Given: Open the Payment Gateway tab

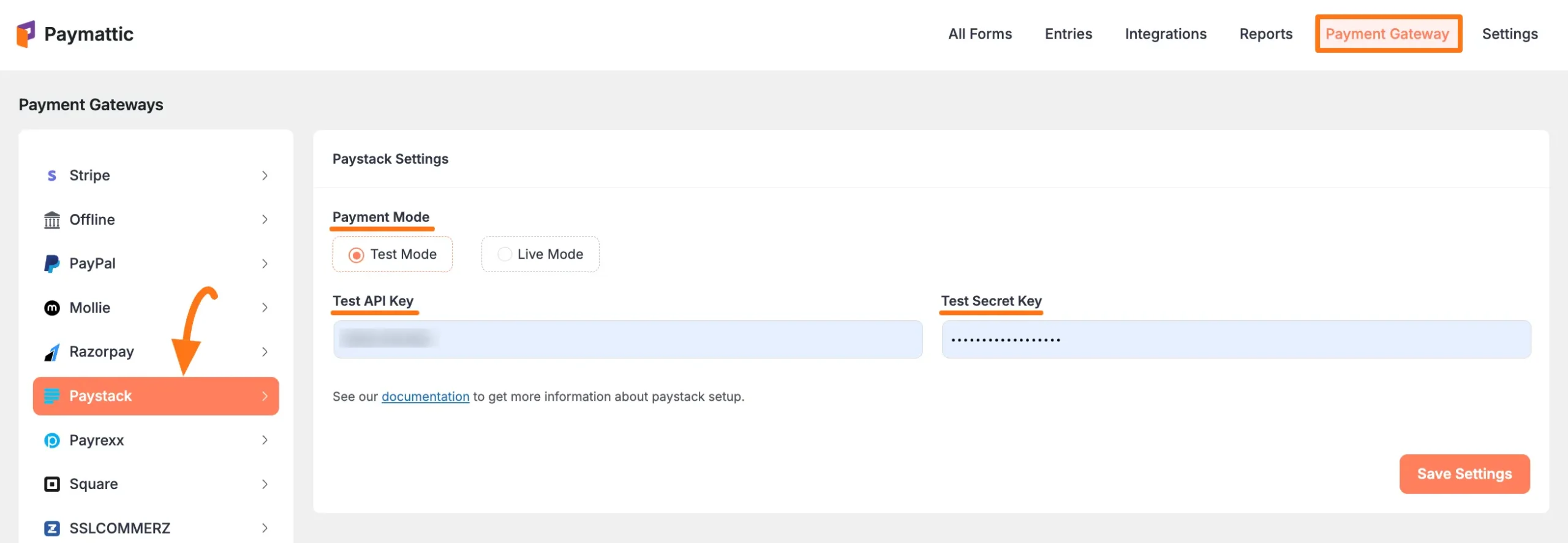Looking at the screenshot, I should 1388,34.
